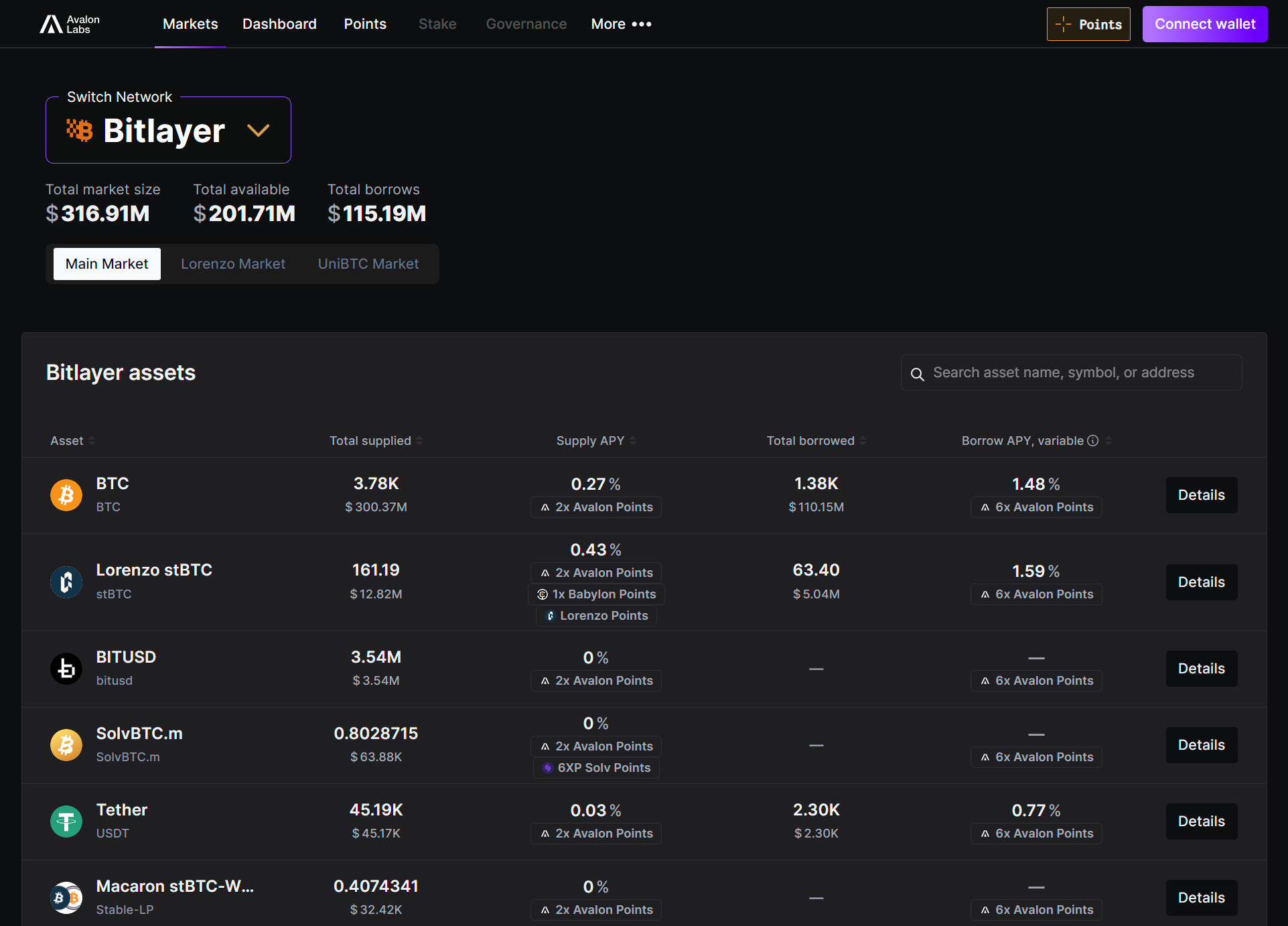Click the orange-bordered Points button
The image size is (1288, 926).
[1088, 24]
